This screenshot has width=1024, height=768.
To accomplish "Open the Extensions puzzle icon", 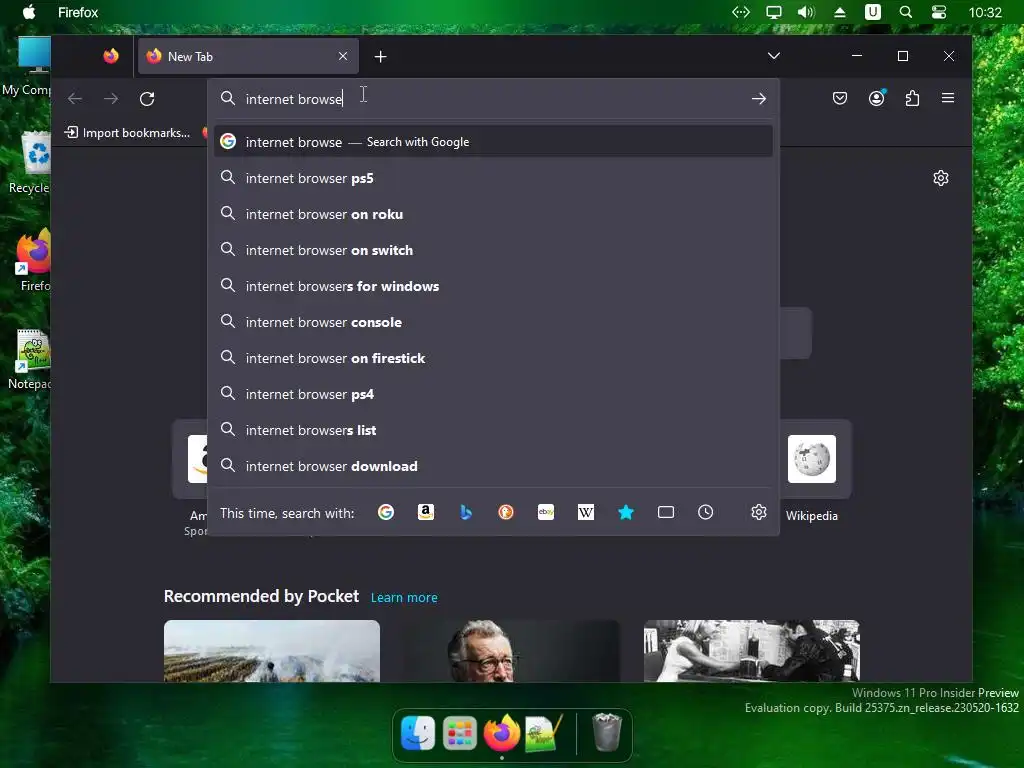I will [x=912, y=98].
